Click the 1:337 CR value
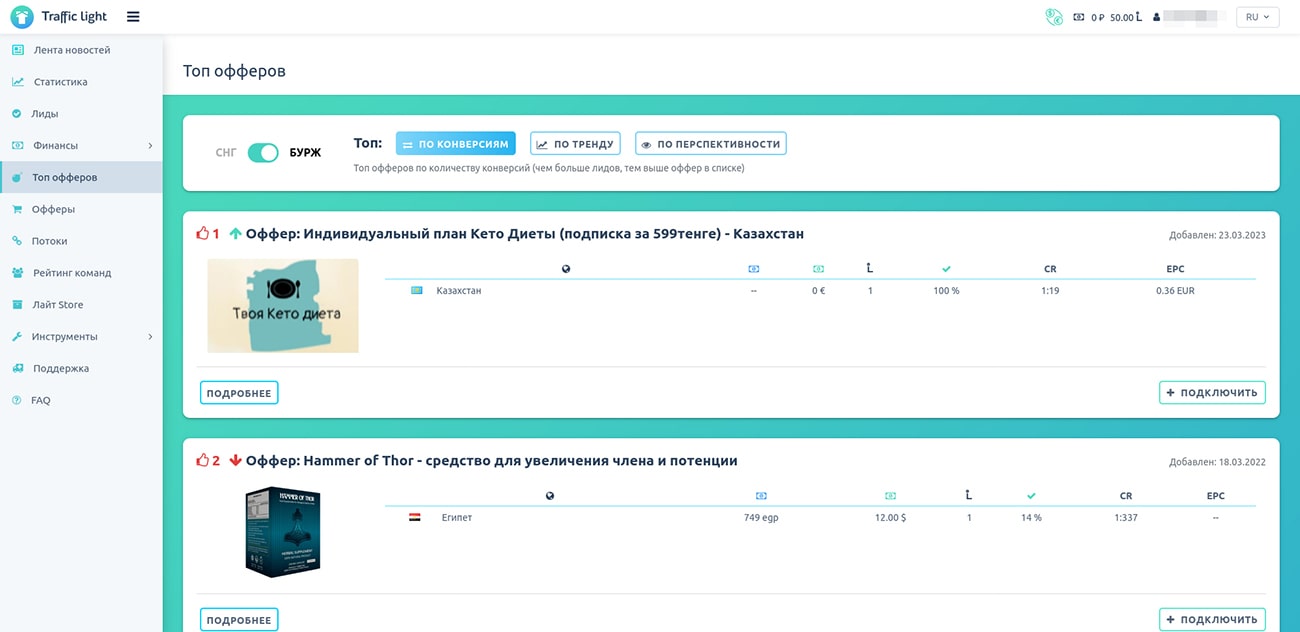This screenshot has width=1300, height=632. pos(1126,518)
